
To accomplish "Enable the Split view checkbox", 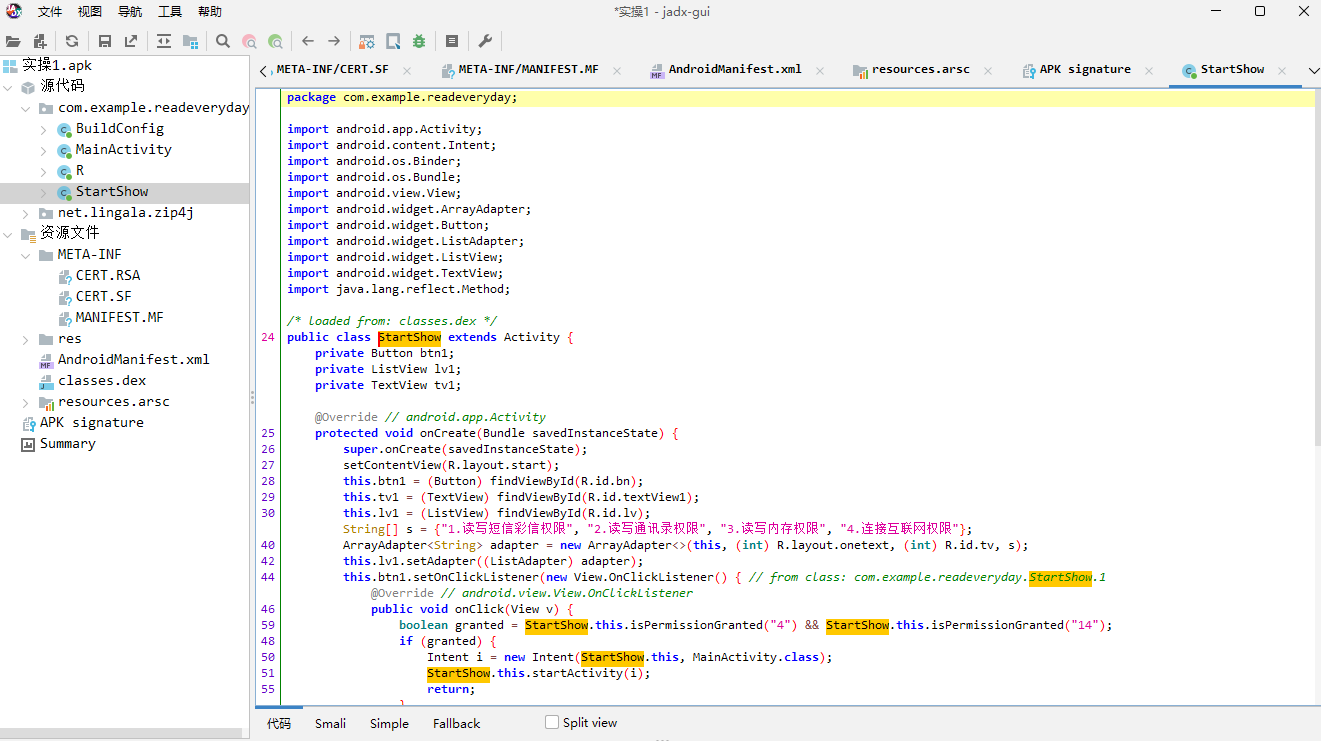I will point(552,722).
